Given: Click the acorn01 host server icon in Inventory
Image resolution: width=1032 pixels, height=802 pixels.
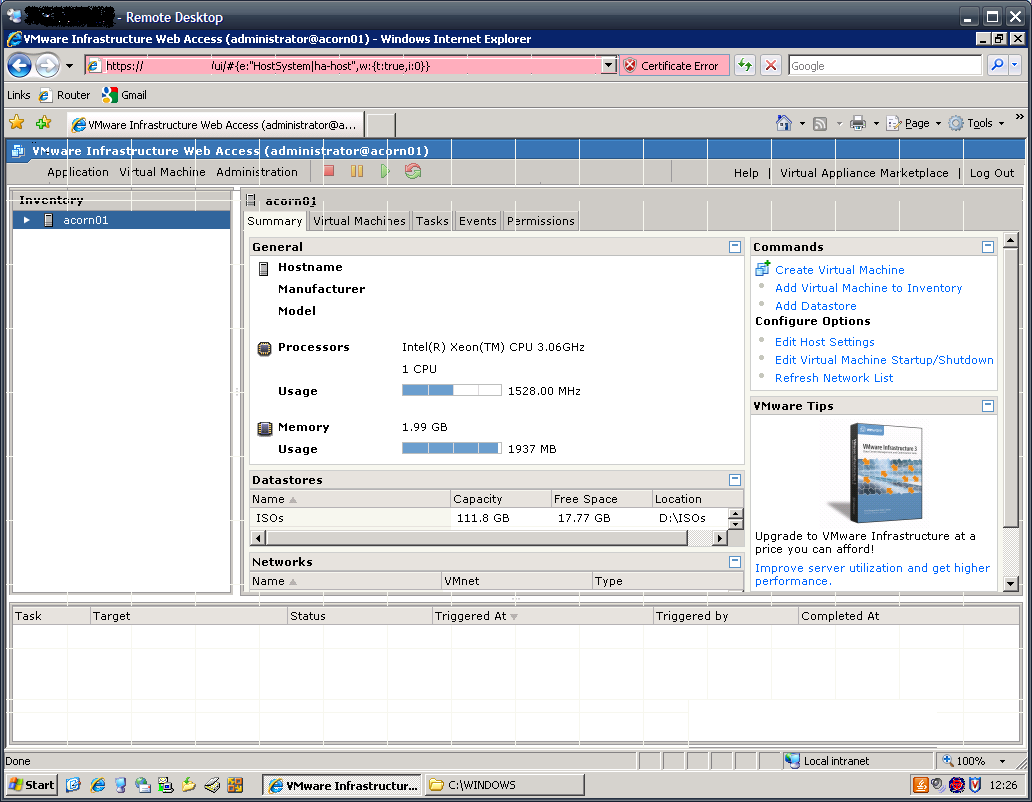Looking at the screenshot, I should [x=48, y=220].
